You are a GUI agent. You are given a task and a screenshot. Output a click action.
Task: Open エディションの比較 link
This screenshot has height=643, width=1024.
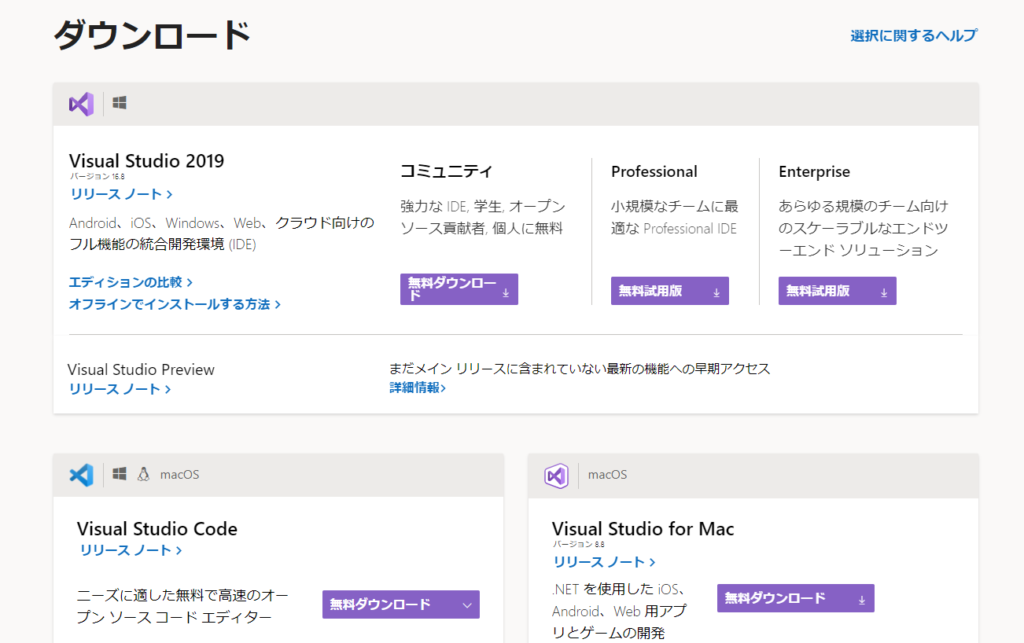tap(131, 282)
